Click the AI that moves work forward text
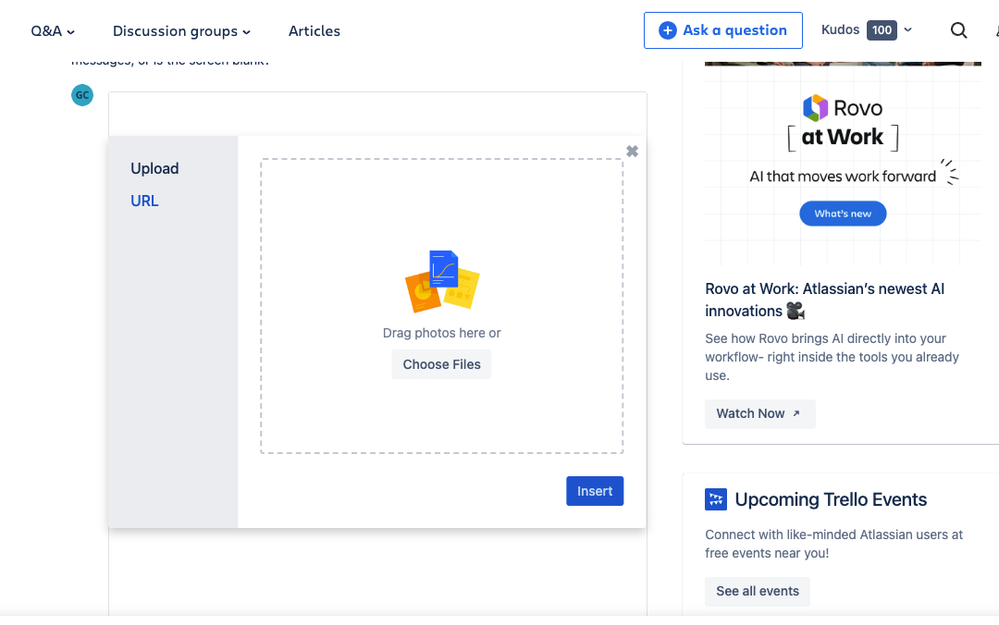This screenshot has width=999, height=625. pyautogui.click(x=842, y=176)
